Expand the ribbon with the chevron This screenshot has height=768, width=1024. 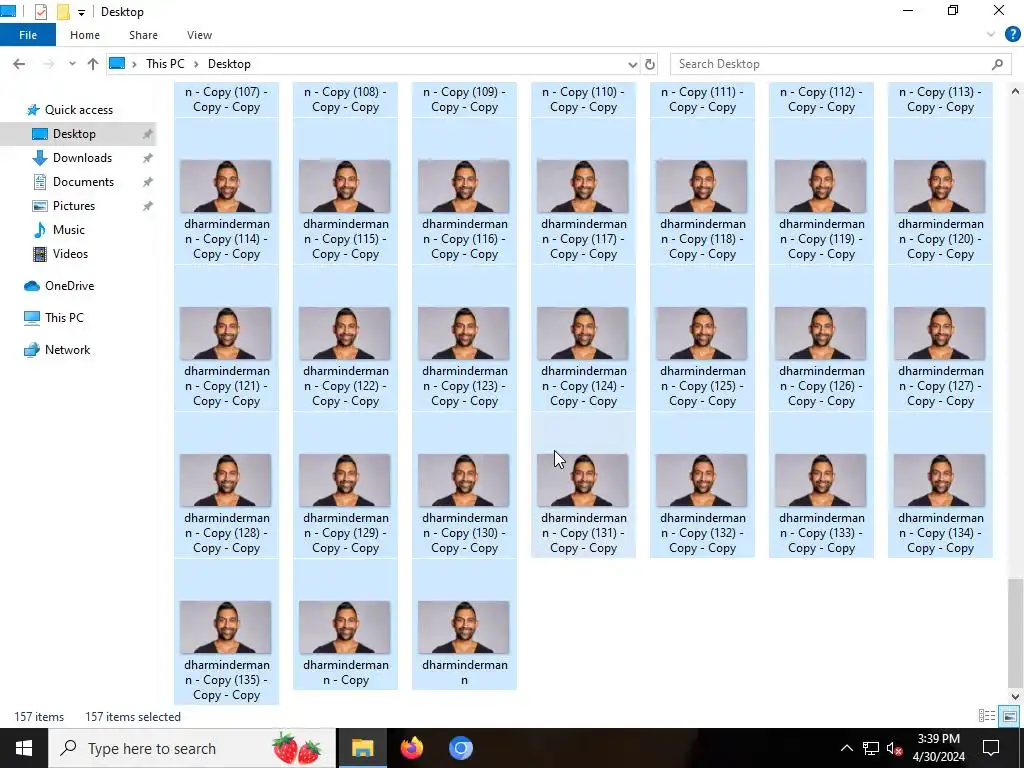pyautogui.click(x=991, y=35)
